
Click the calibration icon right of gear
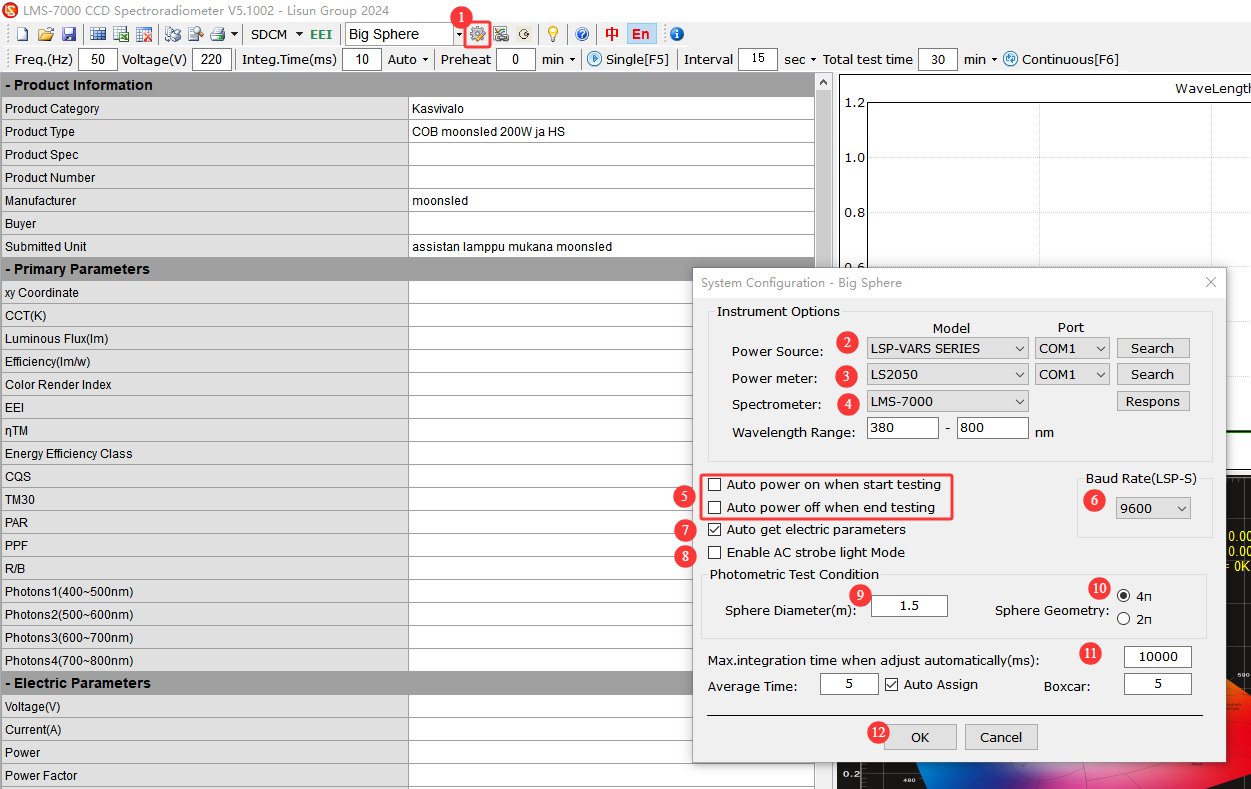tap(501, 34)
